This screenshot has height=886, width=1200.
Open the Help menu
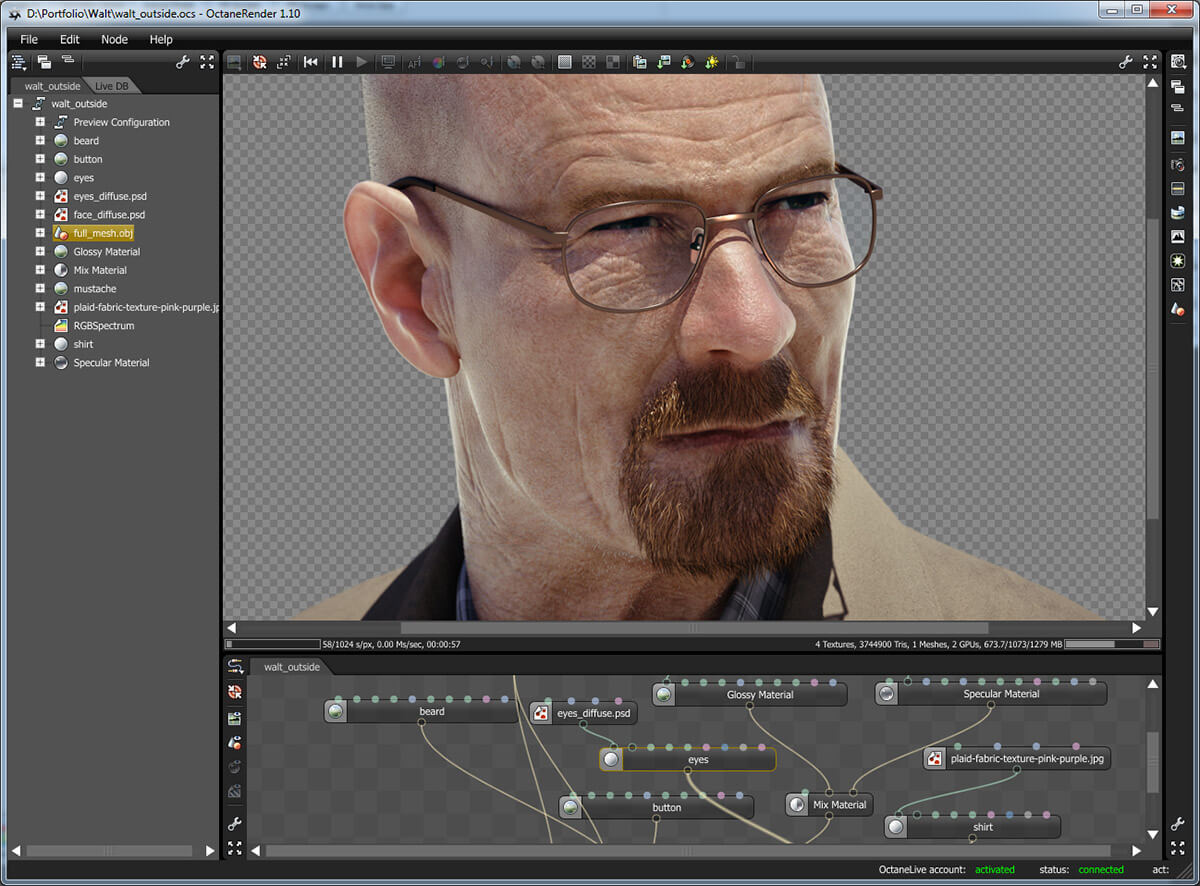pos(161,39)
